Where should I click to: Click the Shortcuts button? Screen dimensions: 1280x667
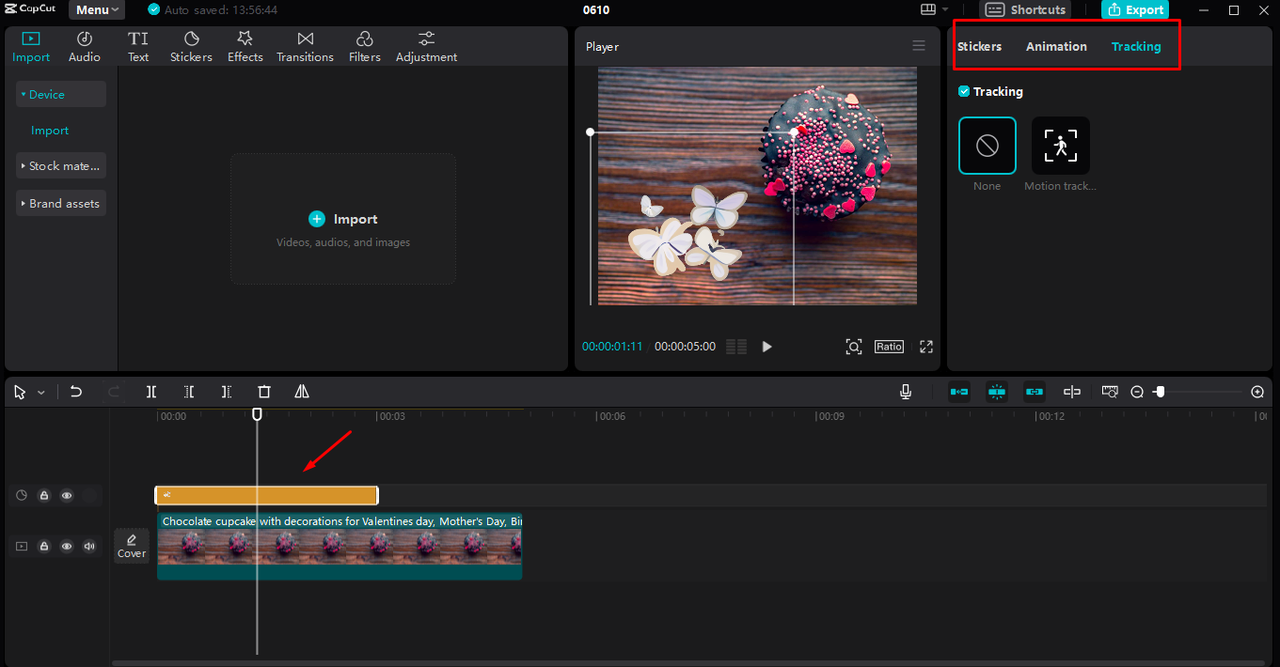point(1026,10)
